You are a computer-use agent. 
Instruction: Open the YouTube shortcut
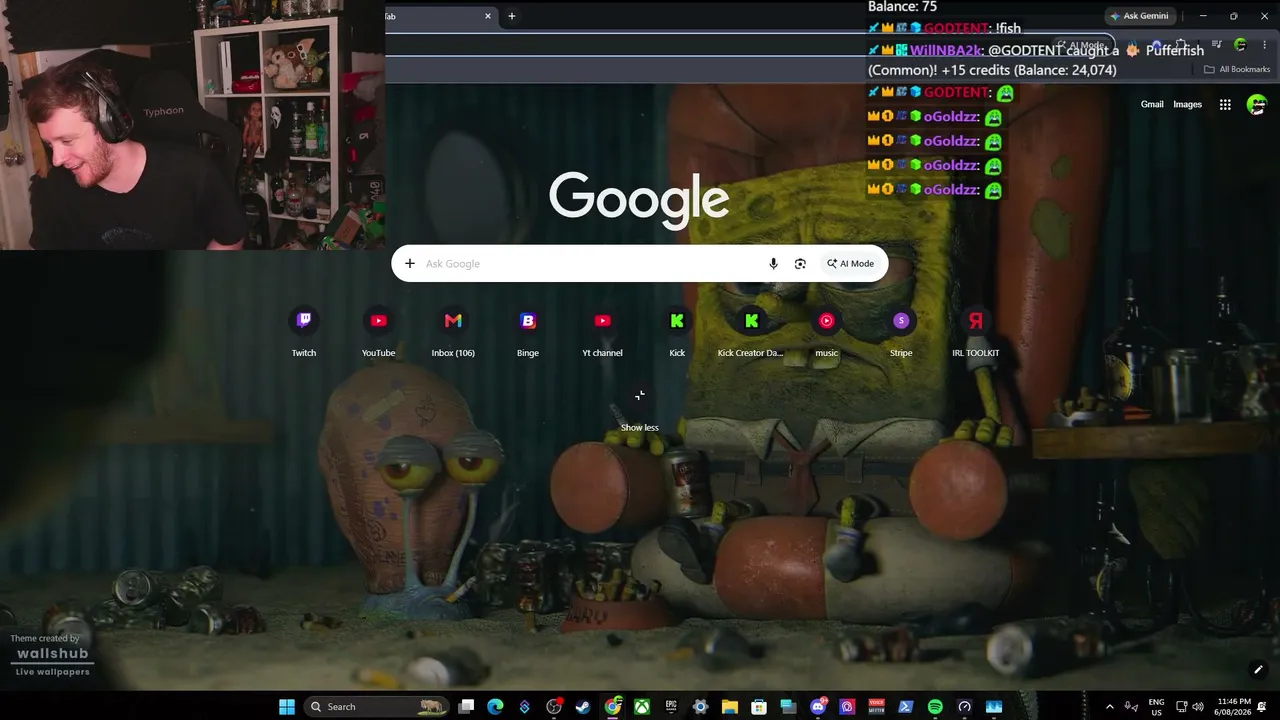(378, 332)
